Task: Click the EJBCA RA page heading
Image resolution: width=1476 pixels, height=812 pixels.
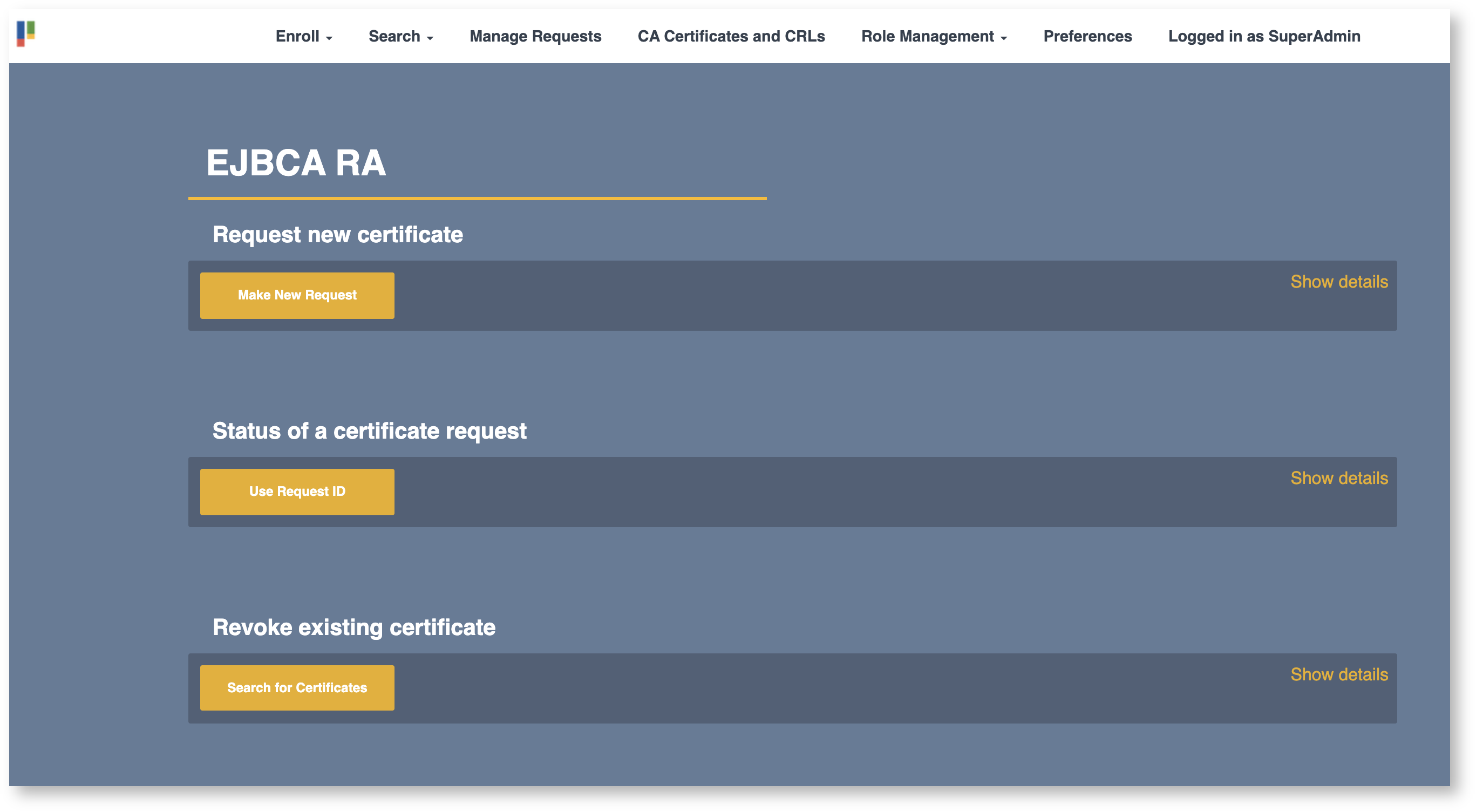Action: (296, 163)
